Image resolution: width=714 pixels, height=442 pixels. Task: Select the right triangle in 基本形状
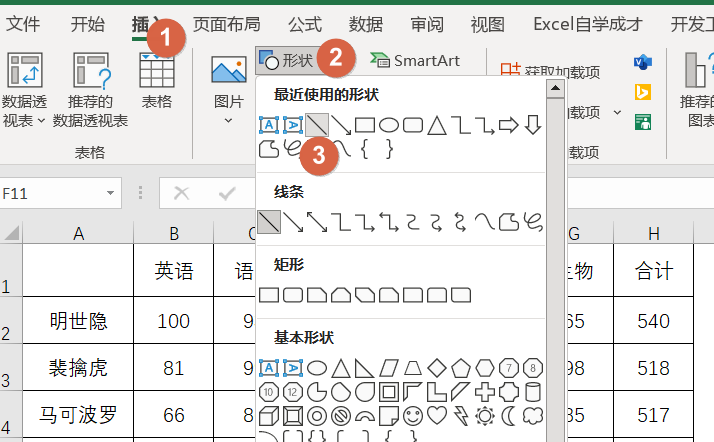pos(364,368)
